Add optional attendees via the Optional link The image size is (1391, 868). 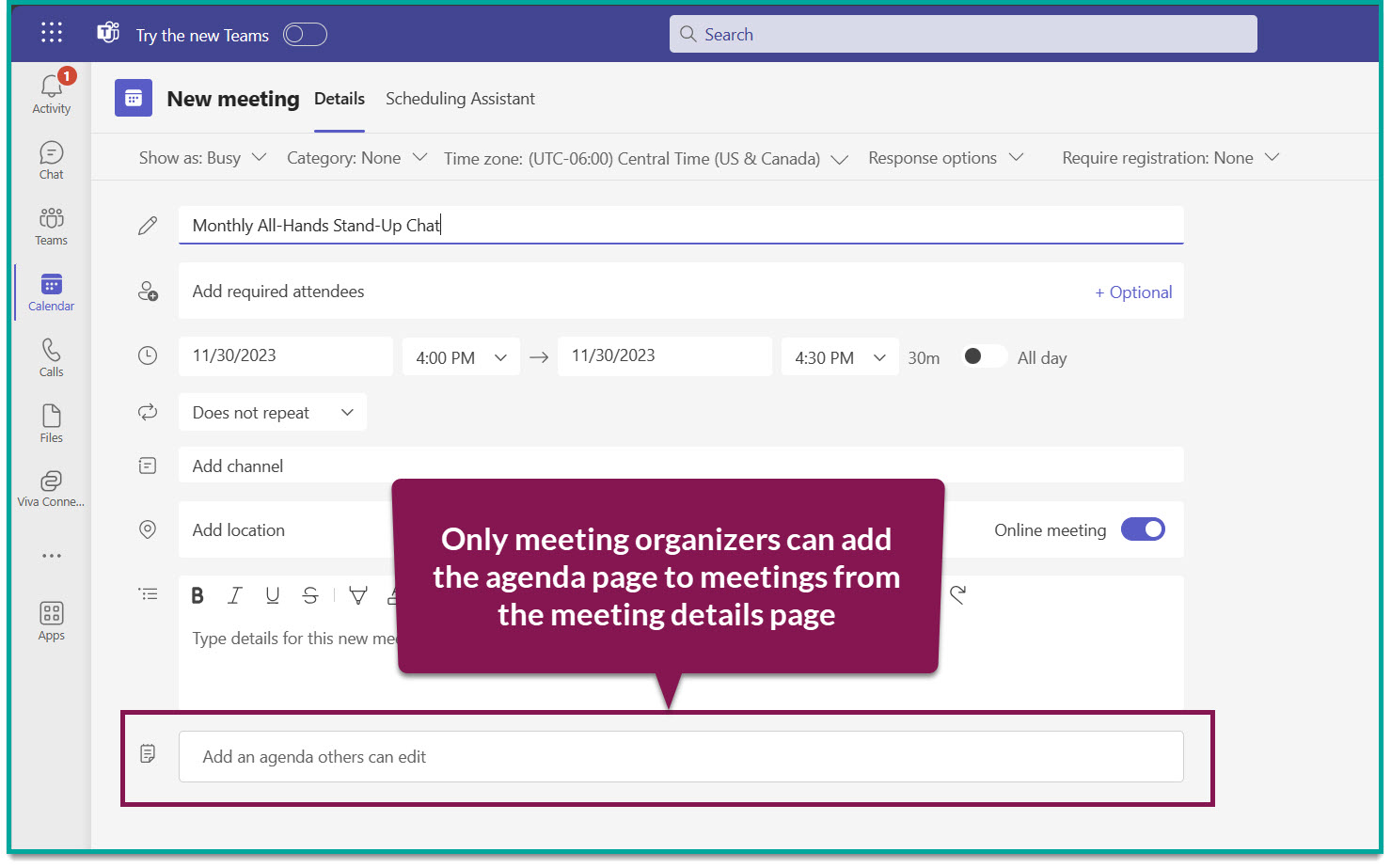pos(1133,292)
